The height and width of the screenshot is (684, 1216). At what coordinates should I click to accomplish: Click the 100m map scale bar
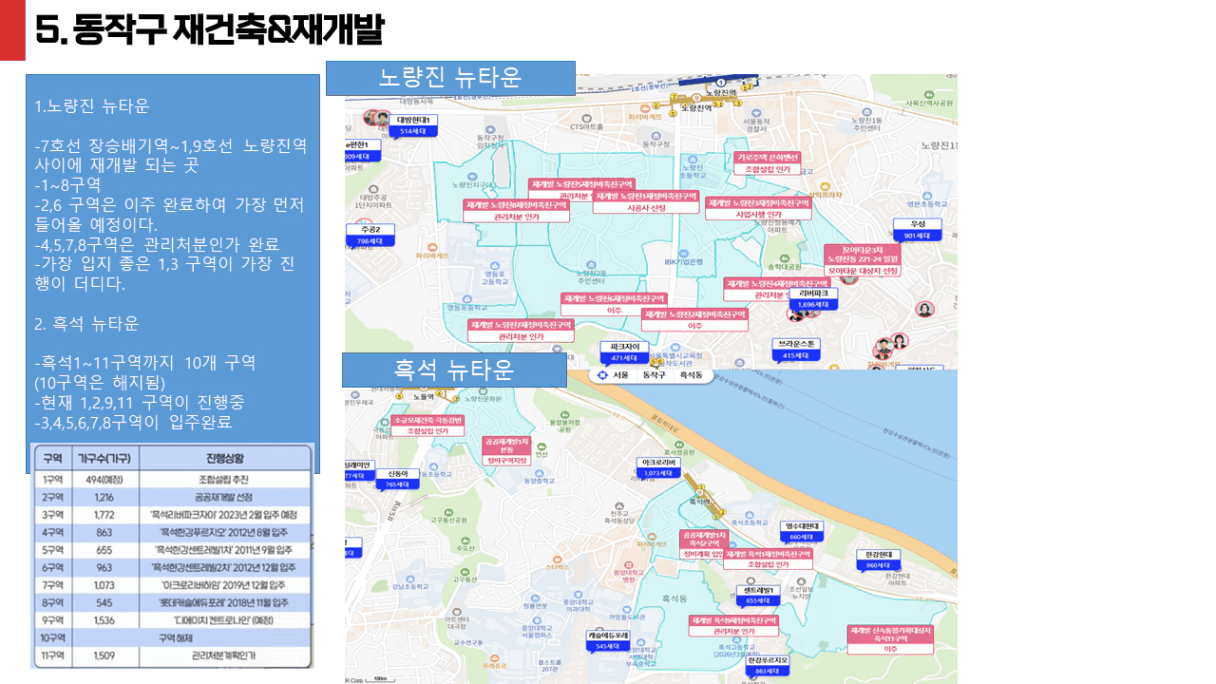pyautogui.click(x=380, y=678)
